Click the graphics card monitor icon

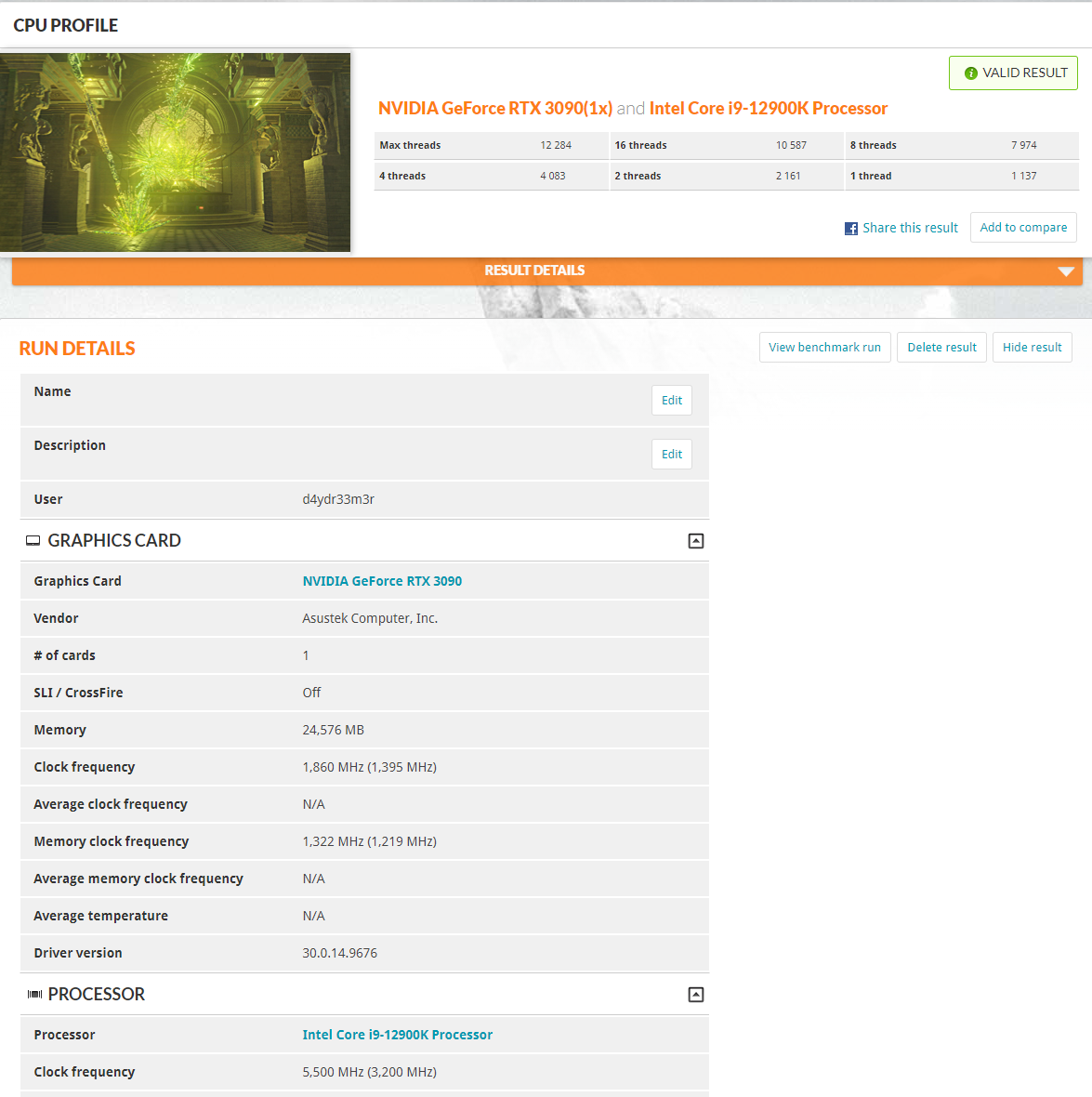point(33,541)
